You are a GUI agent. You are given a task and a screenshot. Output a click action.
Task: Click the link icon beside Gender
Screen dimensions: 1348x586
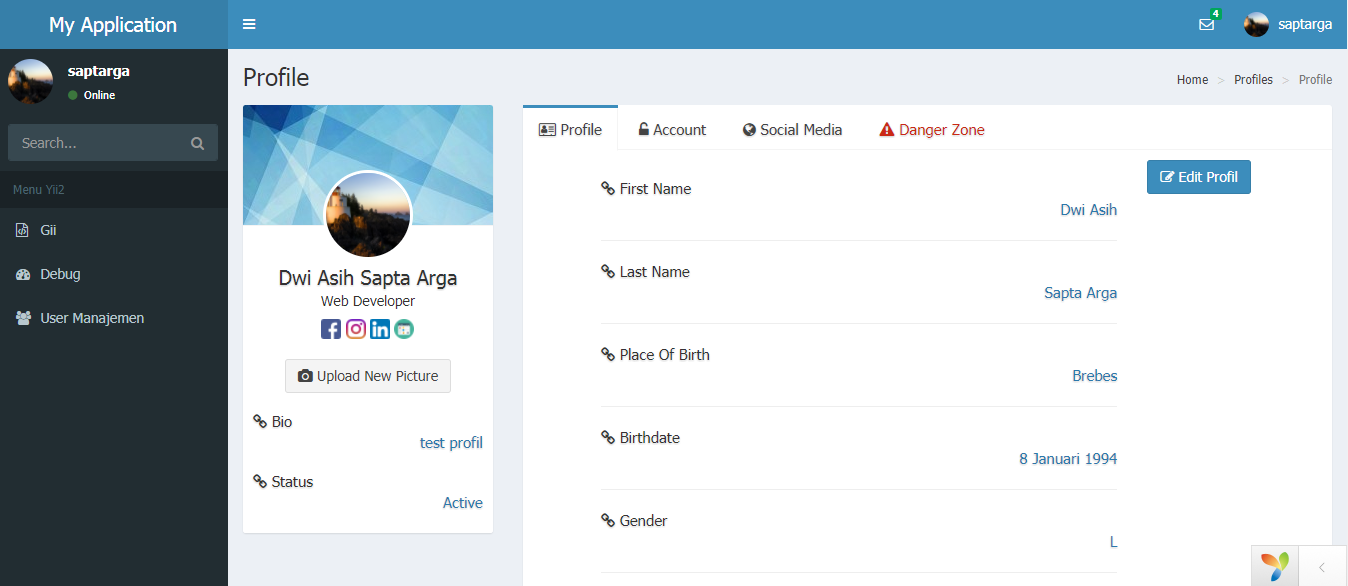(608, 520)
